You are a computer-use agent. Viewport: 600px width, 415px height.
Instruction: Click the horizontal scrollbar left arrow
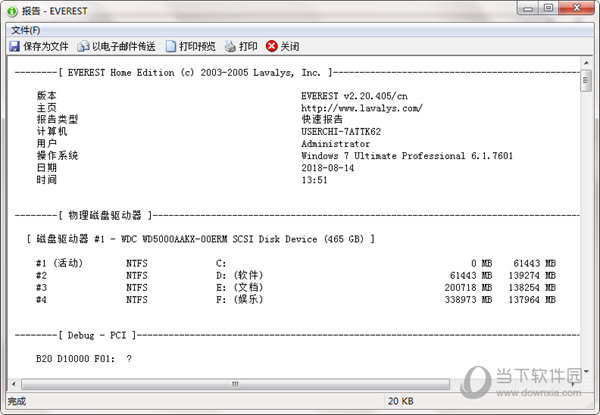pos(13,384)
